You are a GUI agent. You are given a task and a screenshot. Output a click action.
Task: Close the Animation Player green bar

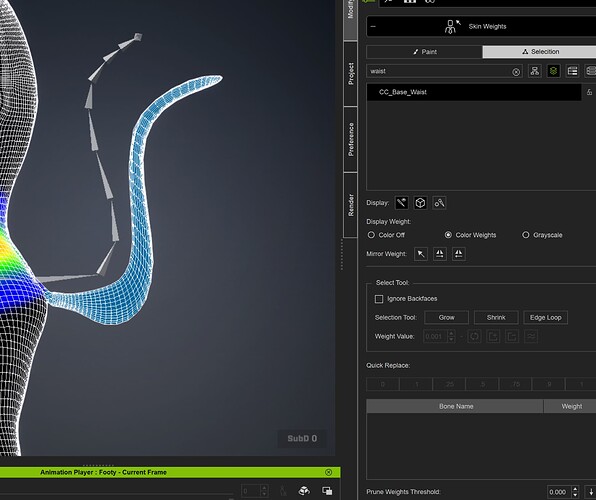pos(328,472)
